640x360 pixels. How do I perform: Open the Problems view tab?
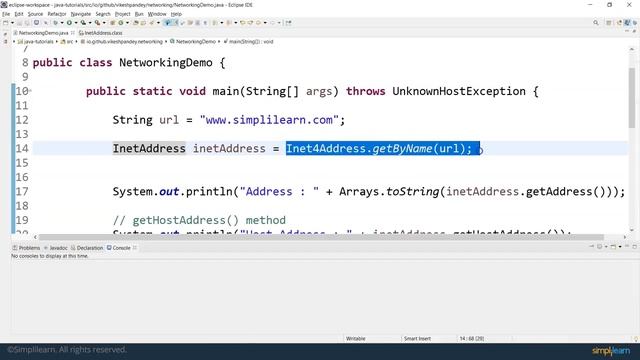(x=27, y=248)
